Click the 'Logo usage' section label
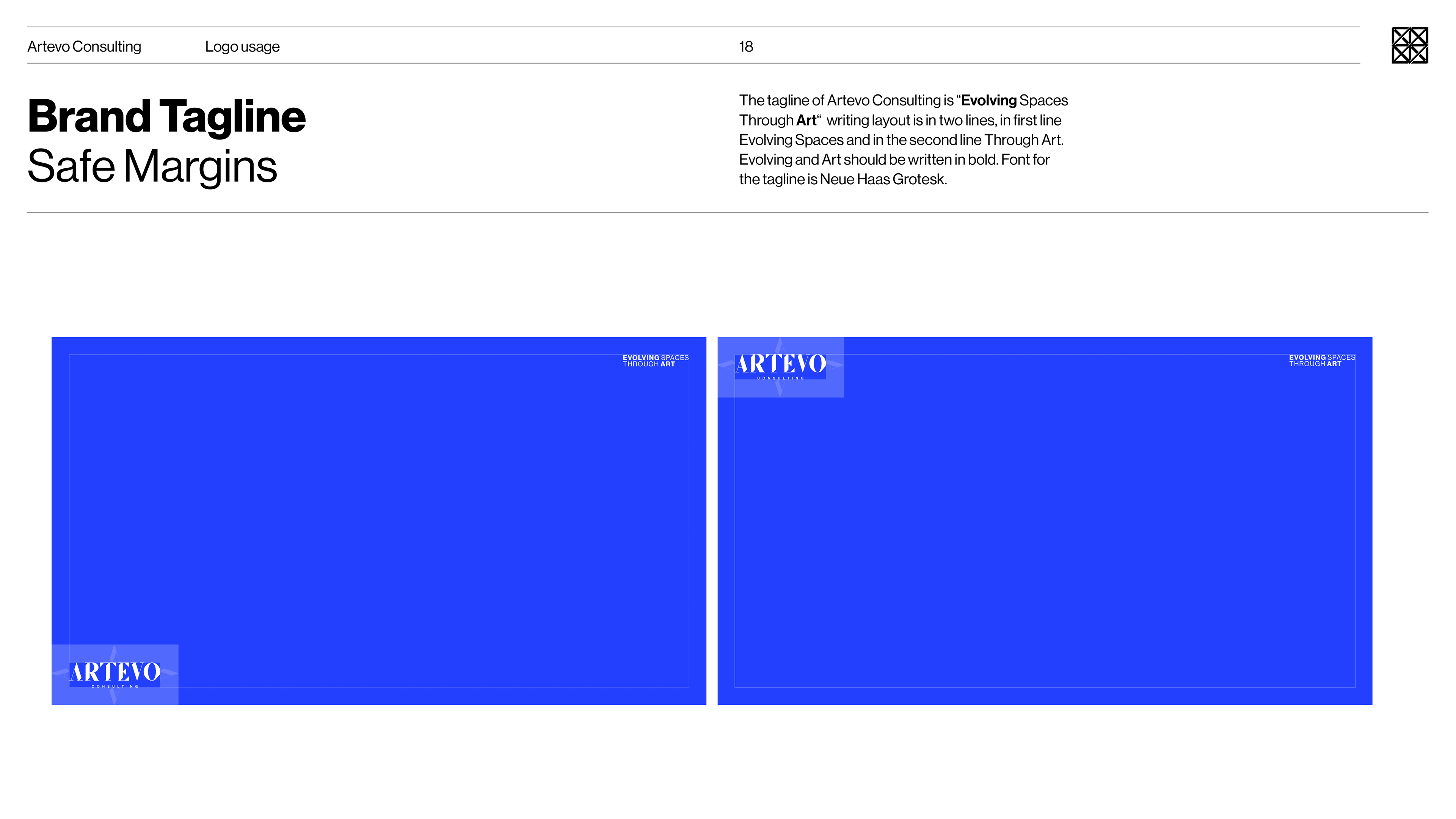 [x=242, y=46]
